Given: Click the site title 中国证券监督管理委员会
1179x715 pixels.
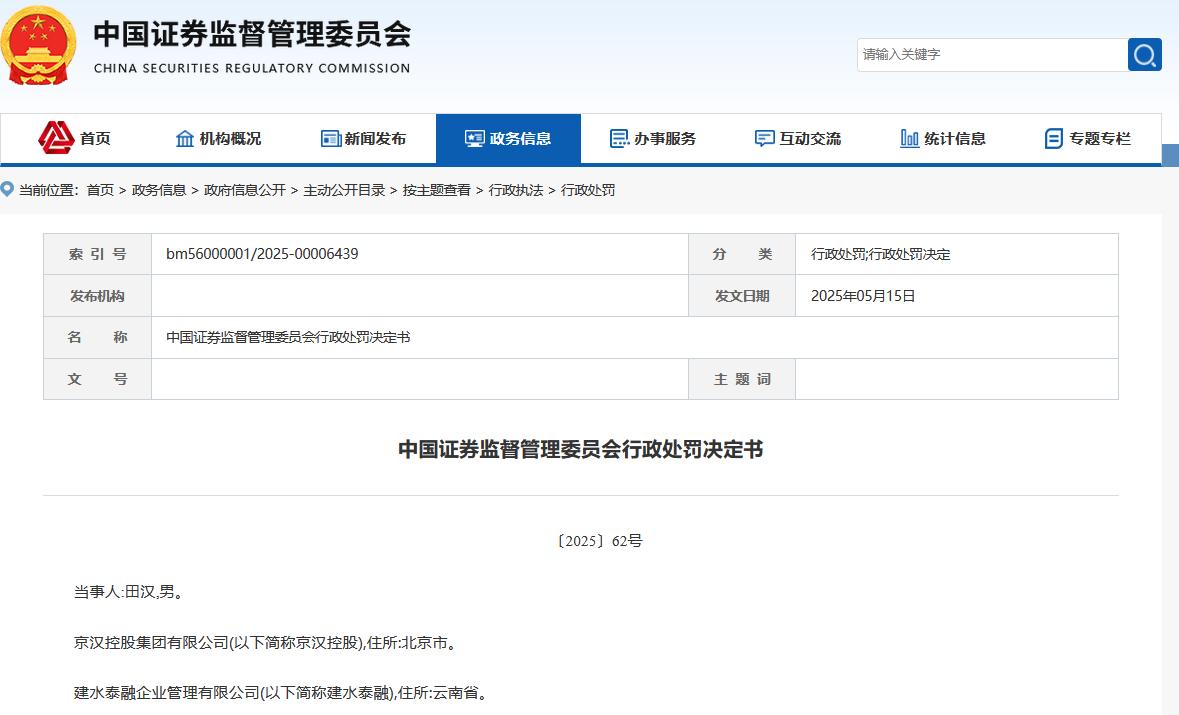Looking at the screenshot, I should tap(253, 34).
